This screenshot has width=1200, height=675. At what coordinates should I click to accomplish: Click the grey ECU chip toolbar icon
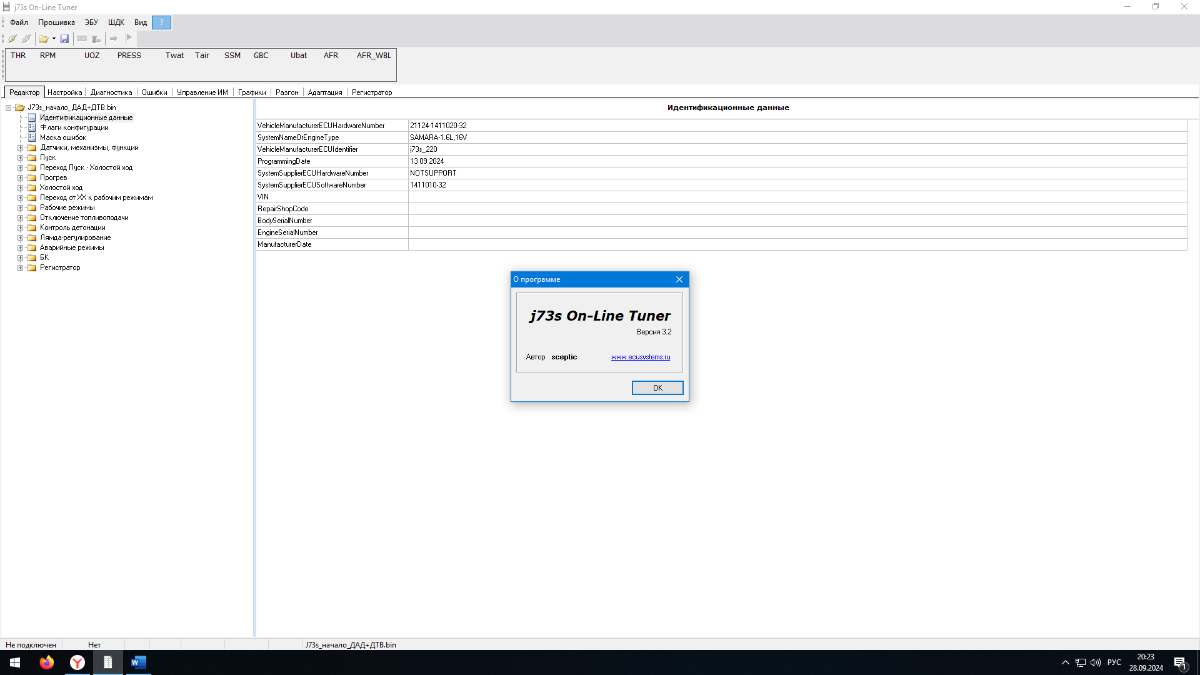[x=82, y=38]
